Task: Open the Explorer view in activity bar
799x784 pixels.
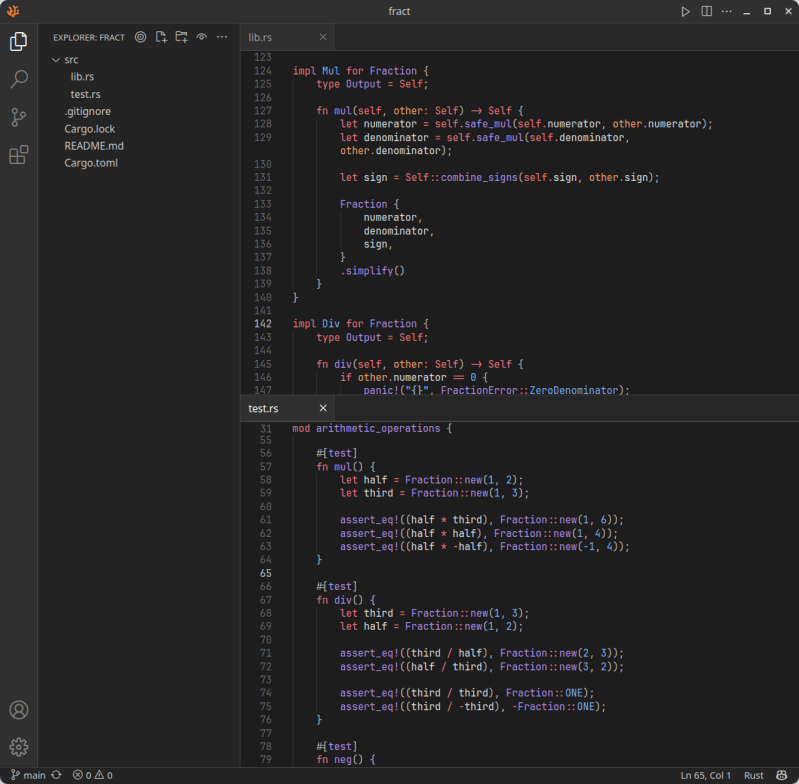Action: (x=18, y=41)
